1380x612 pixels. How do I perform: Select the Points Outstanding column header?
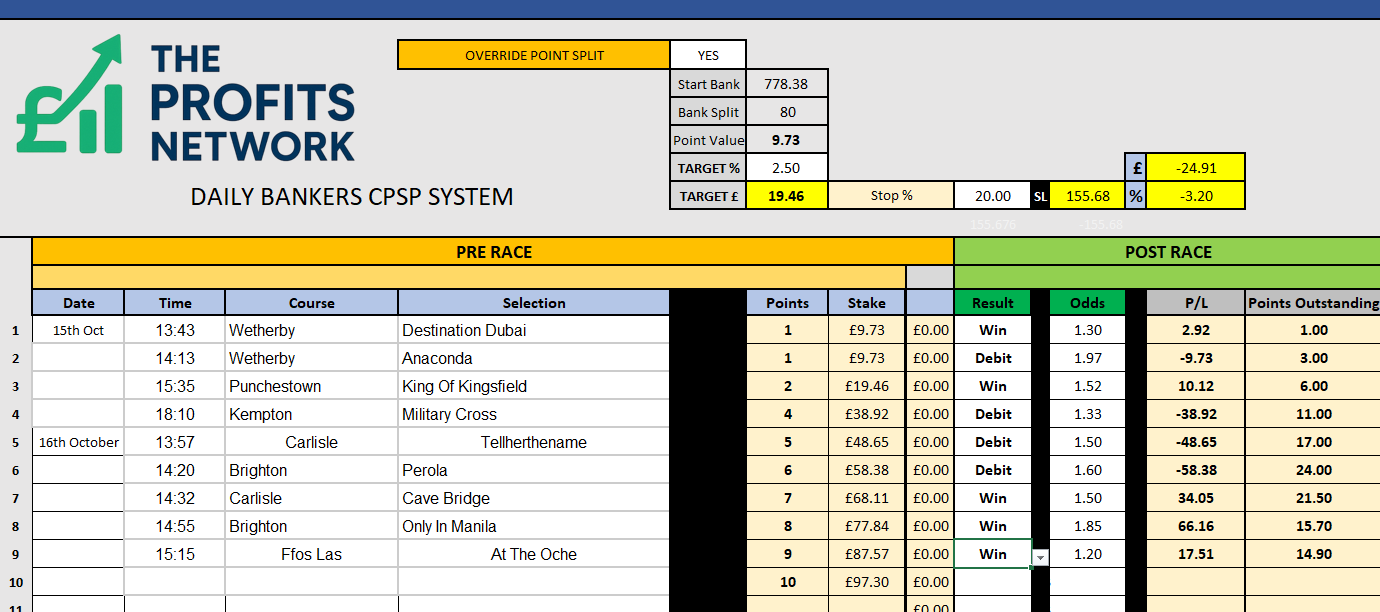[1313, 303]
